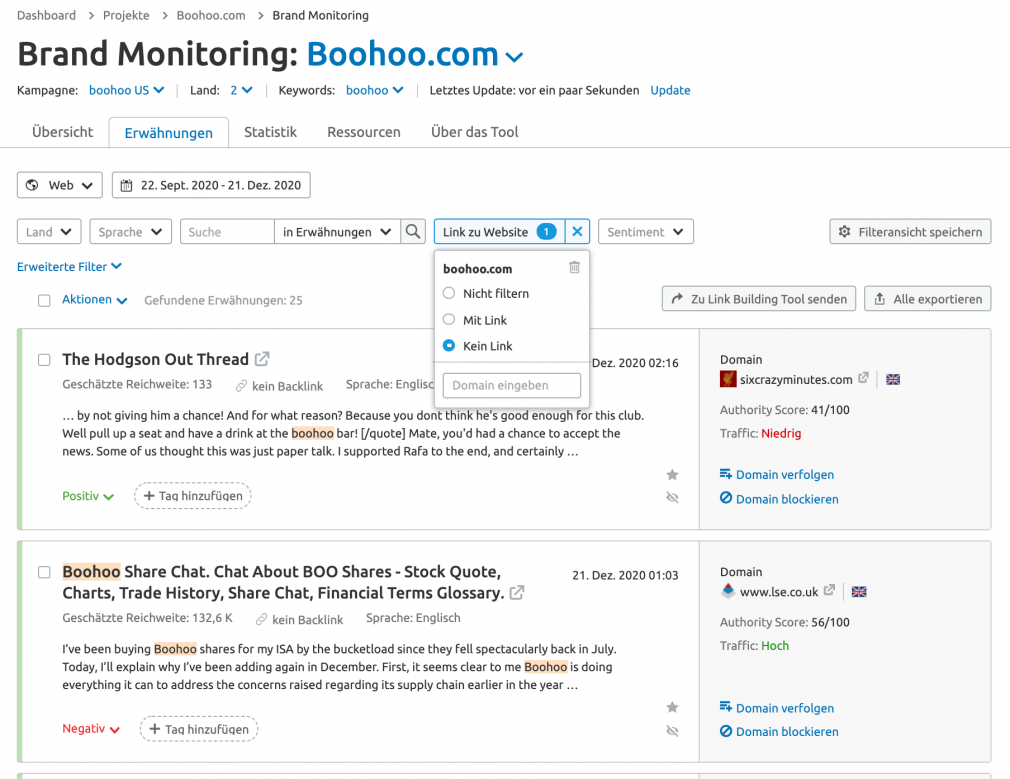Clear the Link zu Website filter with X
1010x779 pixels.
[577, 232]
